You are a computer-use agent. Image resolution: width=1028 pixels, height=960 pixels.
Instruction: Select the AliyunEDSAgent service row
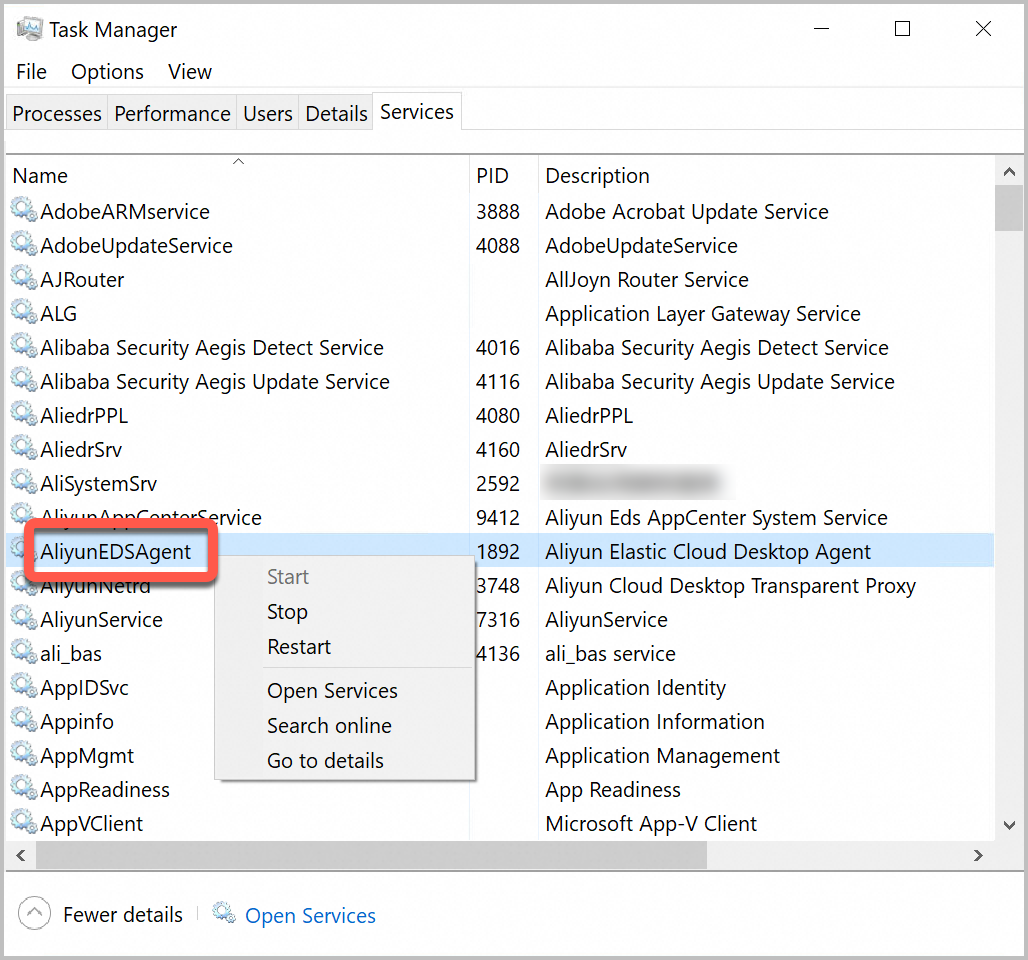500,551
